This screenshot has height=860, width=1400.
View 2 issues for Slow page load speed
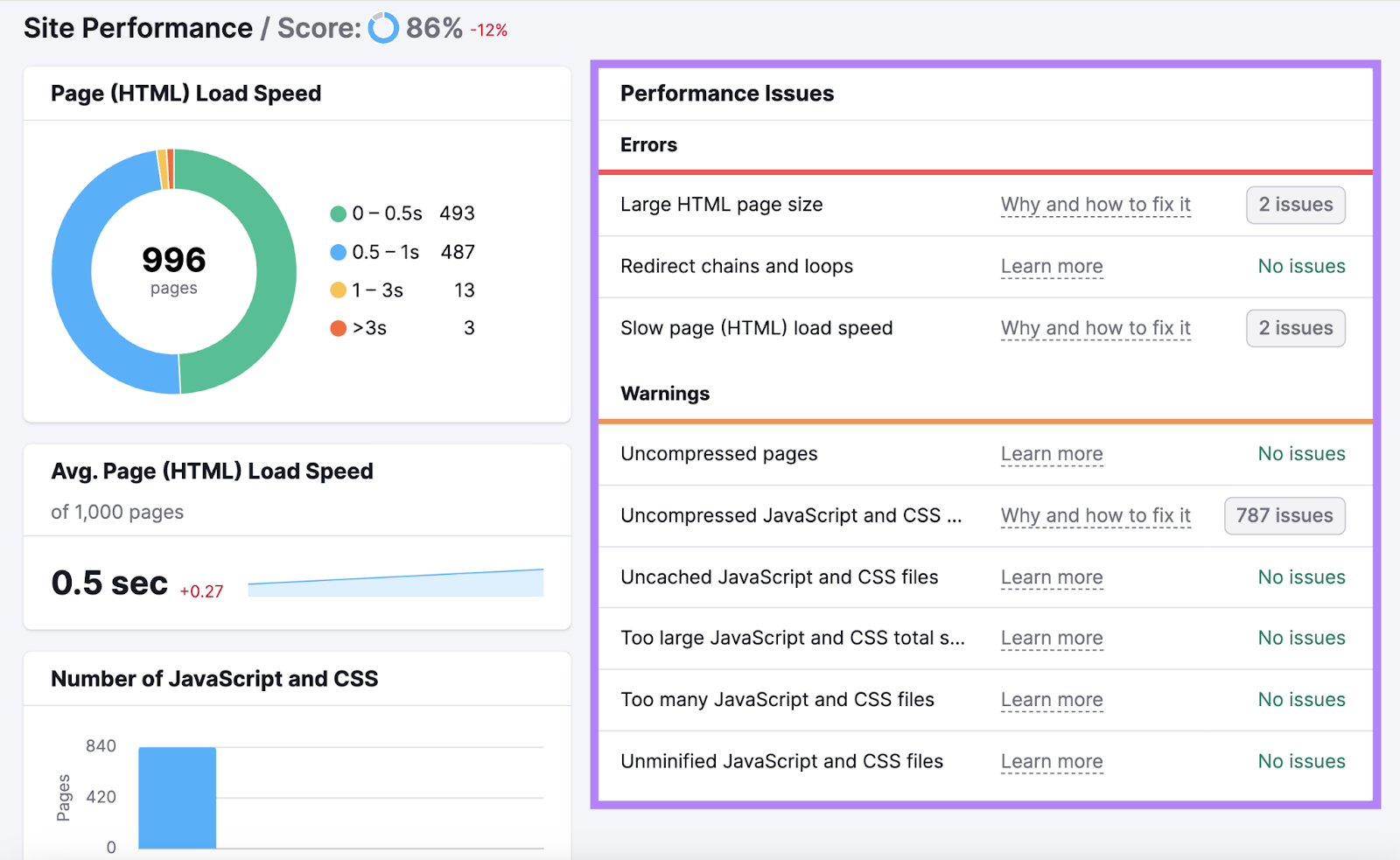(x=1295, y=328)
